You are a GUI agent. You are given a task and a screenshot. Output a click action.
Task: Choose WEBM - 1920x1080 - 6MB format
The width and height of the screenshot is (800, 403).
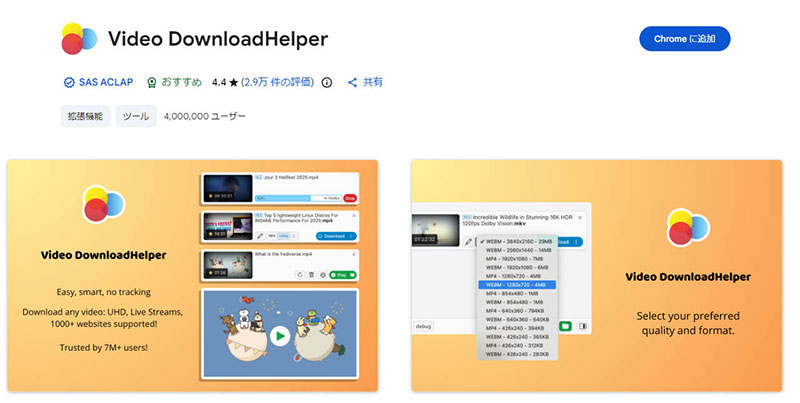[517, 267]
